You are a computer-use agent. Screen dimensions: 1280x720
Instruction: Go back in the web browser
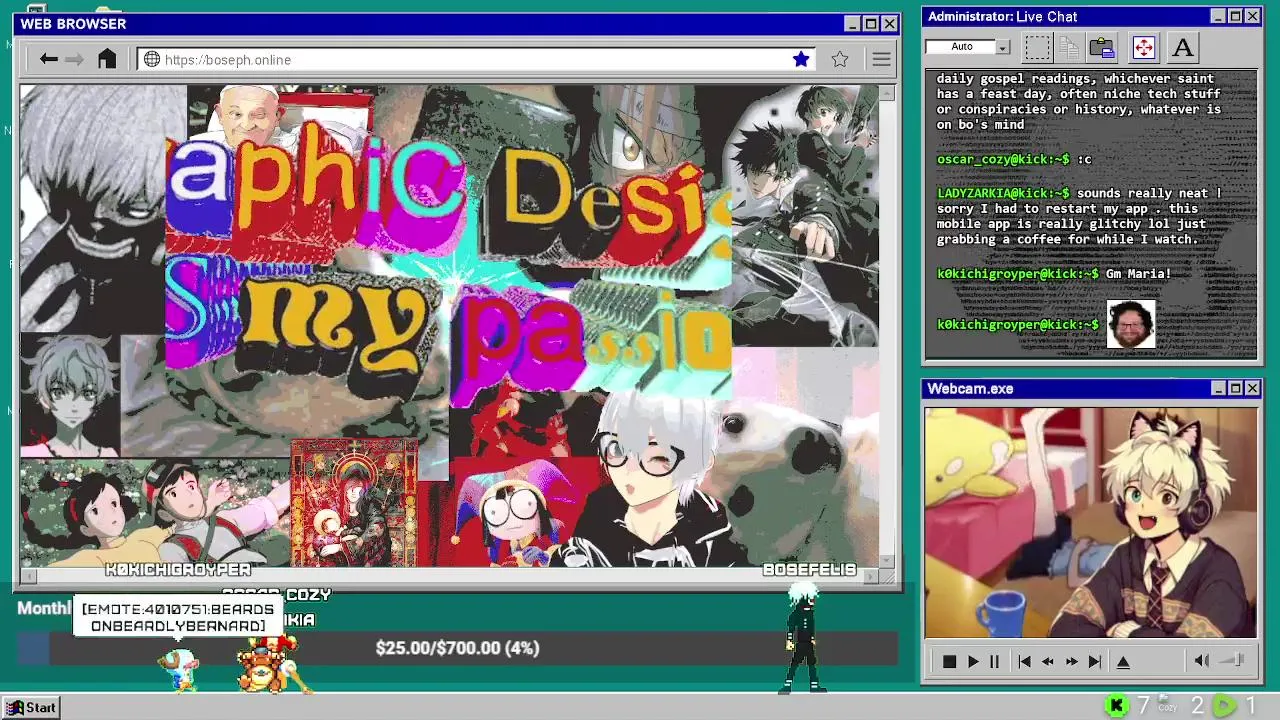pyautogui.click(x=48, y=59)
